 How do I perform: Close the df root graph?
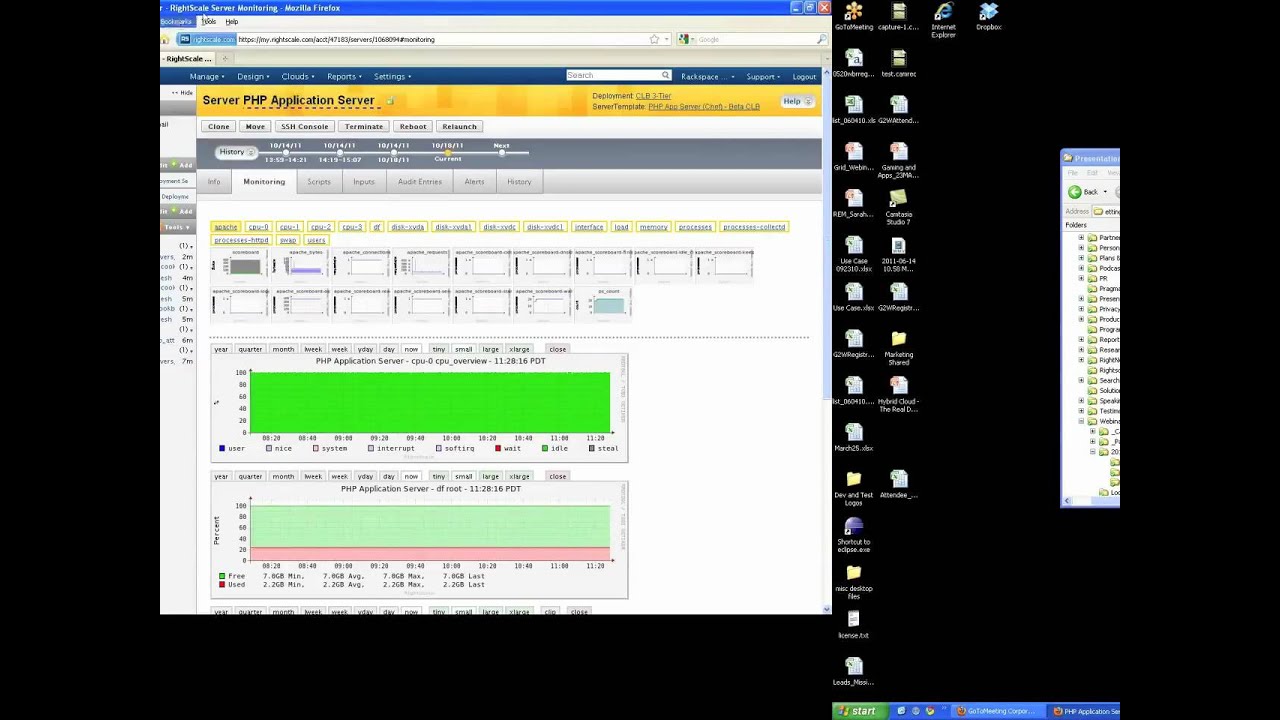pyautogui.click(x=557, y=476)
